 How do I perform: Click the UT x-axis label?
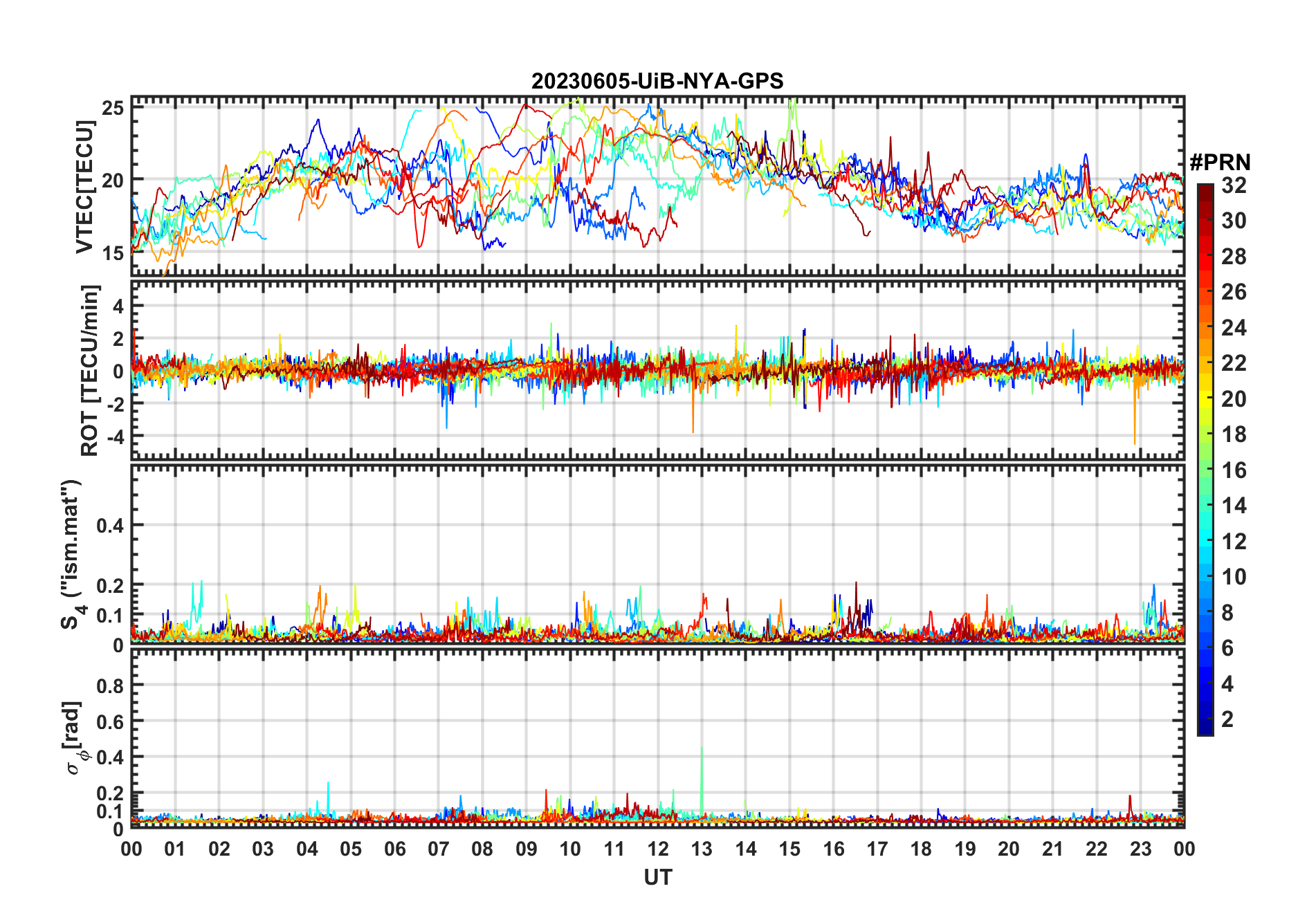(x=658, y=877)
